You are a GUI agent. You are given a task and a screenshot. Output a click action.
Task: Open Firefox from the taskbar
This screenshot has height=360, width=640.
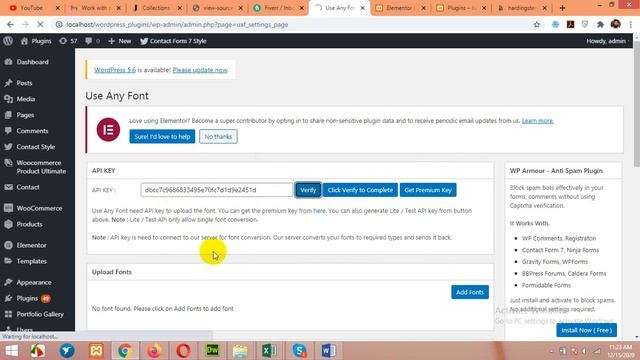point(154,351)
